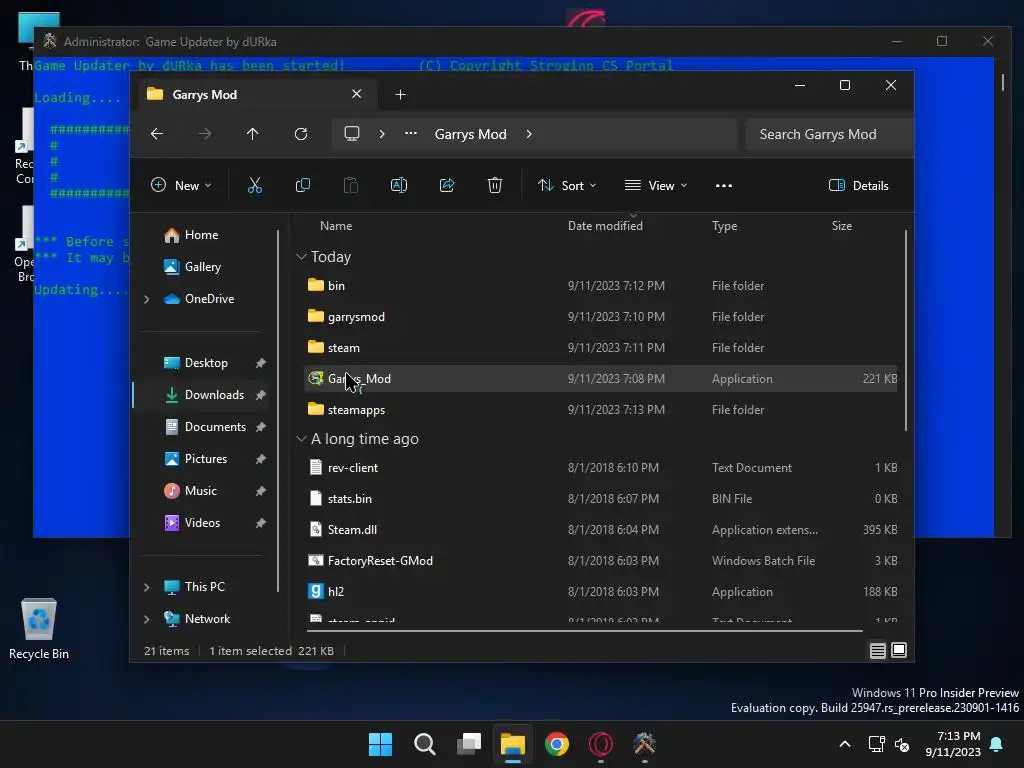1024x768 pixels.
Task: Click the network tray icon
Action: tap(876, 744)
